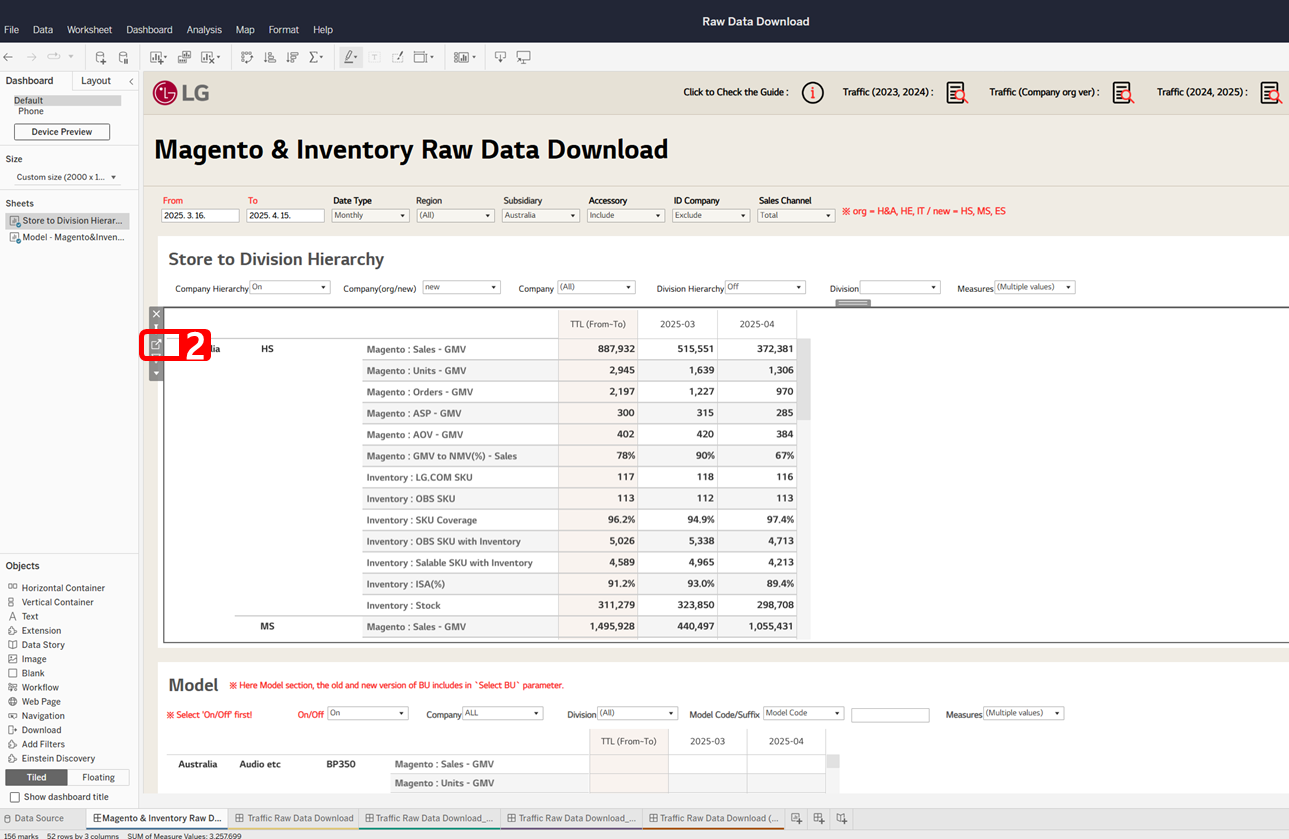This screenshot has width=1289, height=839.
Task: Open the Guide info icon
Action: pyautogui.click(x=812, y=93)
